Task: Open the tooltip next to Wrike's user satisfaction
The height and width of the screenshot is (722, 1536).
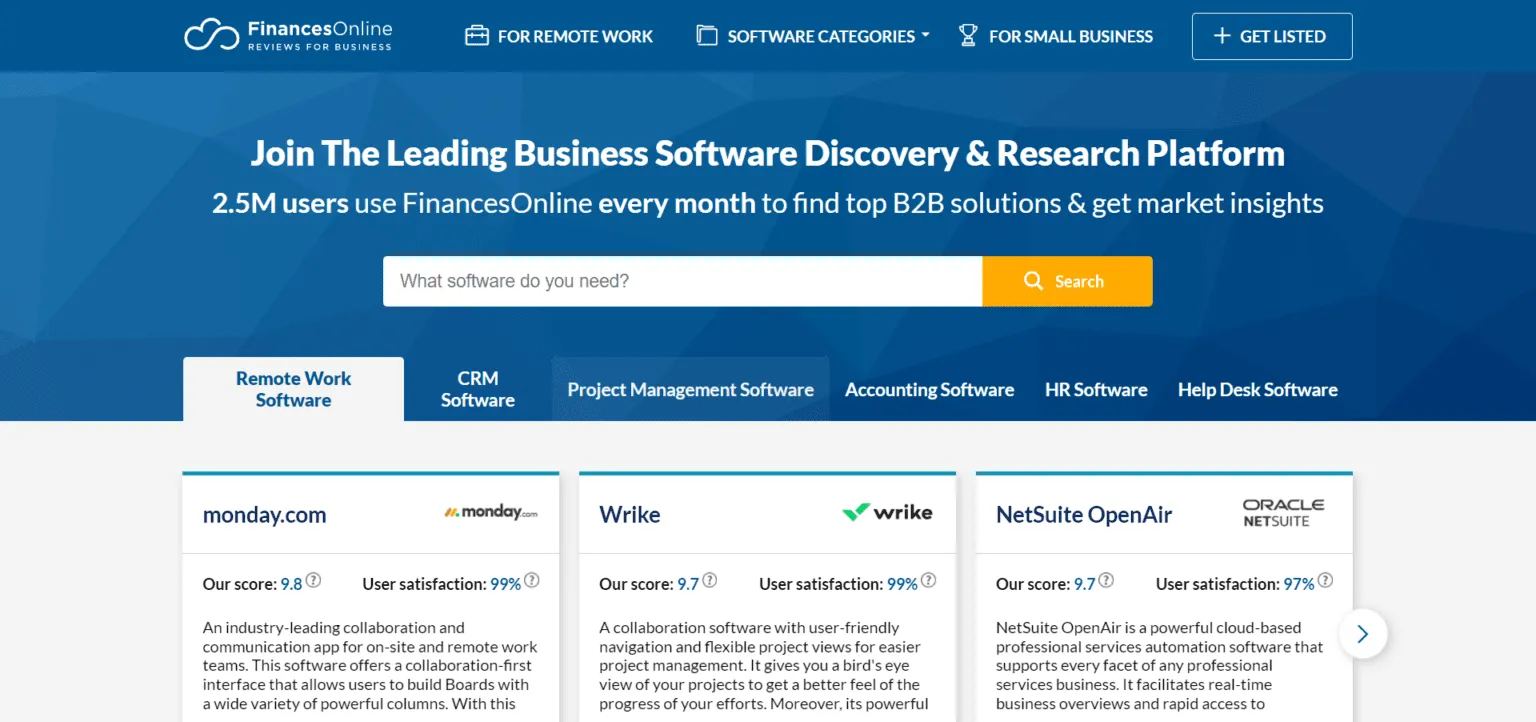Action: [928, 579]
